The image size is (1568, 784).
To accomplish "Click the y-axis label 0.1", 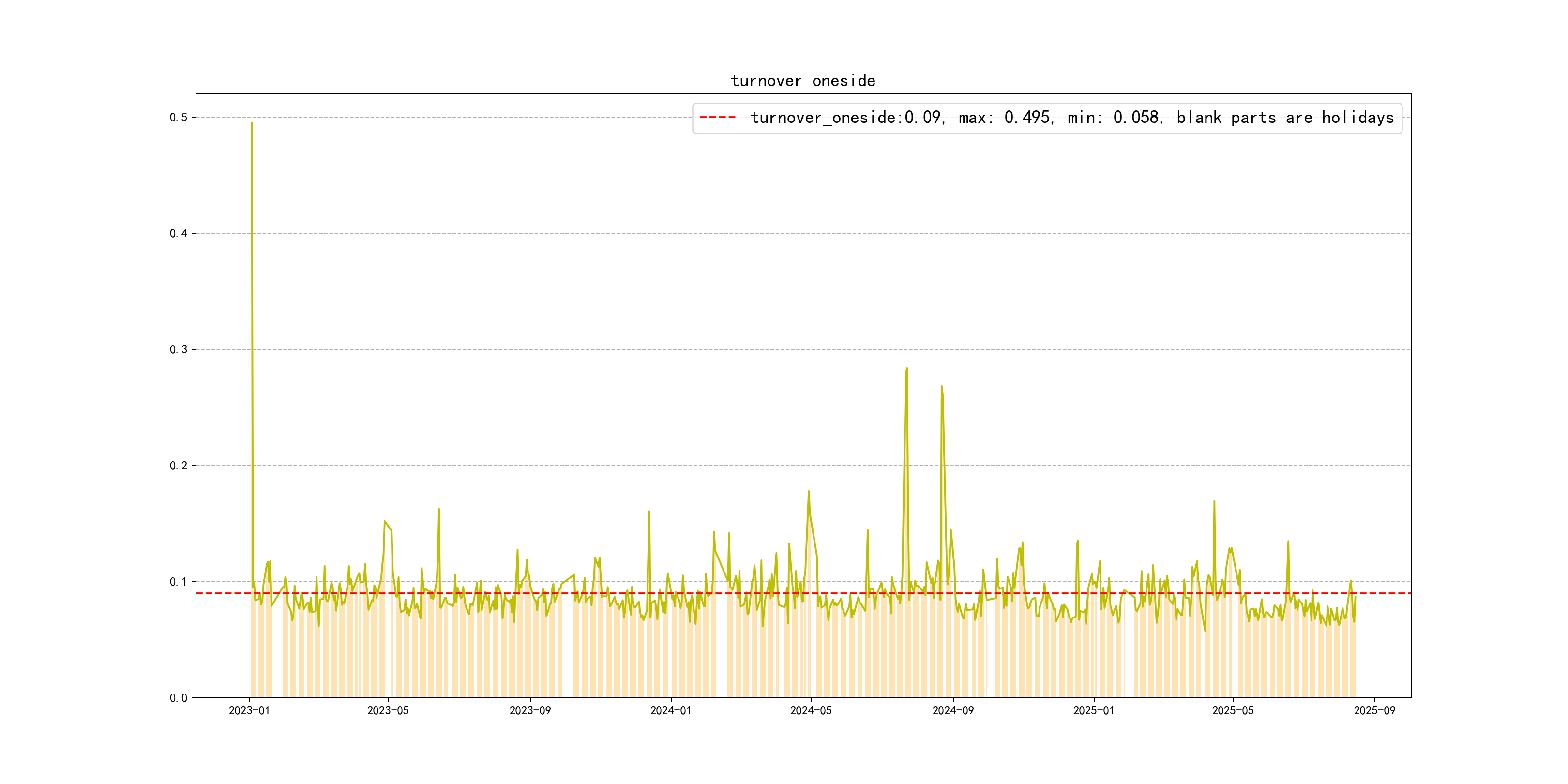I will pyautogui.click(x=179, y=582).
